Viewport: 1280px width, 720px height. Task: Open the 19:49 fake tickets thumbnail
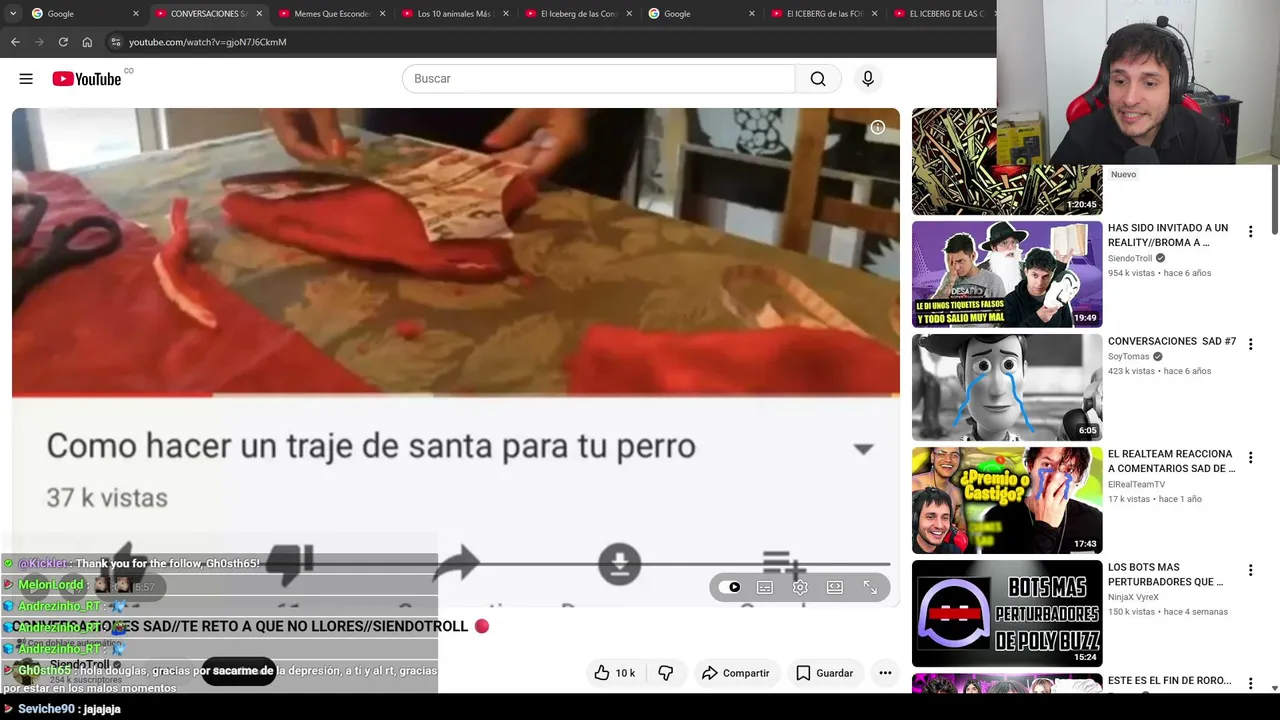click(x=1007, y=274)
